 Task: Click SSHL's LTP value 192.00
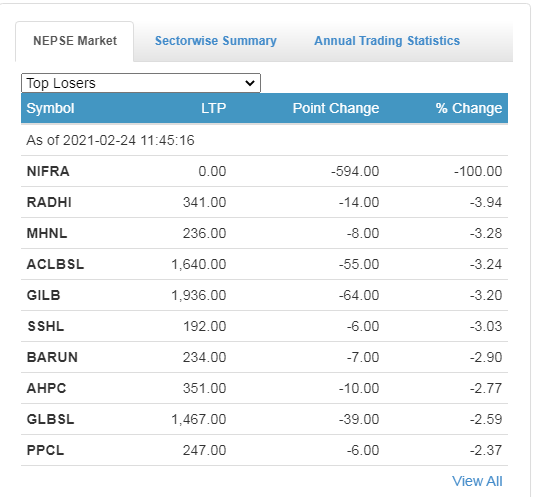coord(205,326)
